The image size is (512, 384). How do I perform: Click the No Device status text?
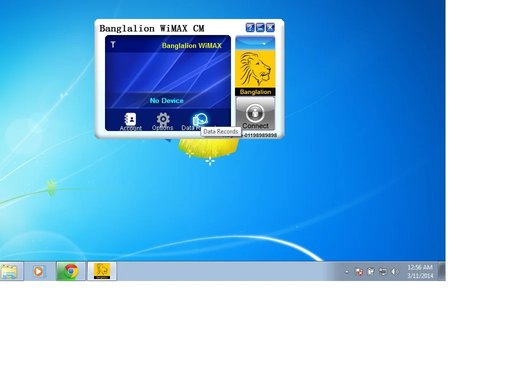coord(167,100)
